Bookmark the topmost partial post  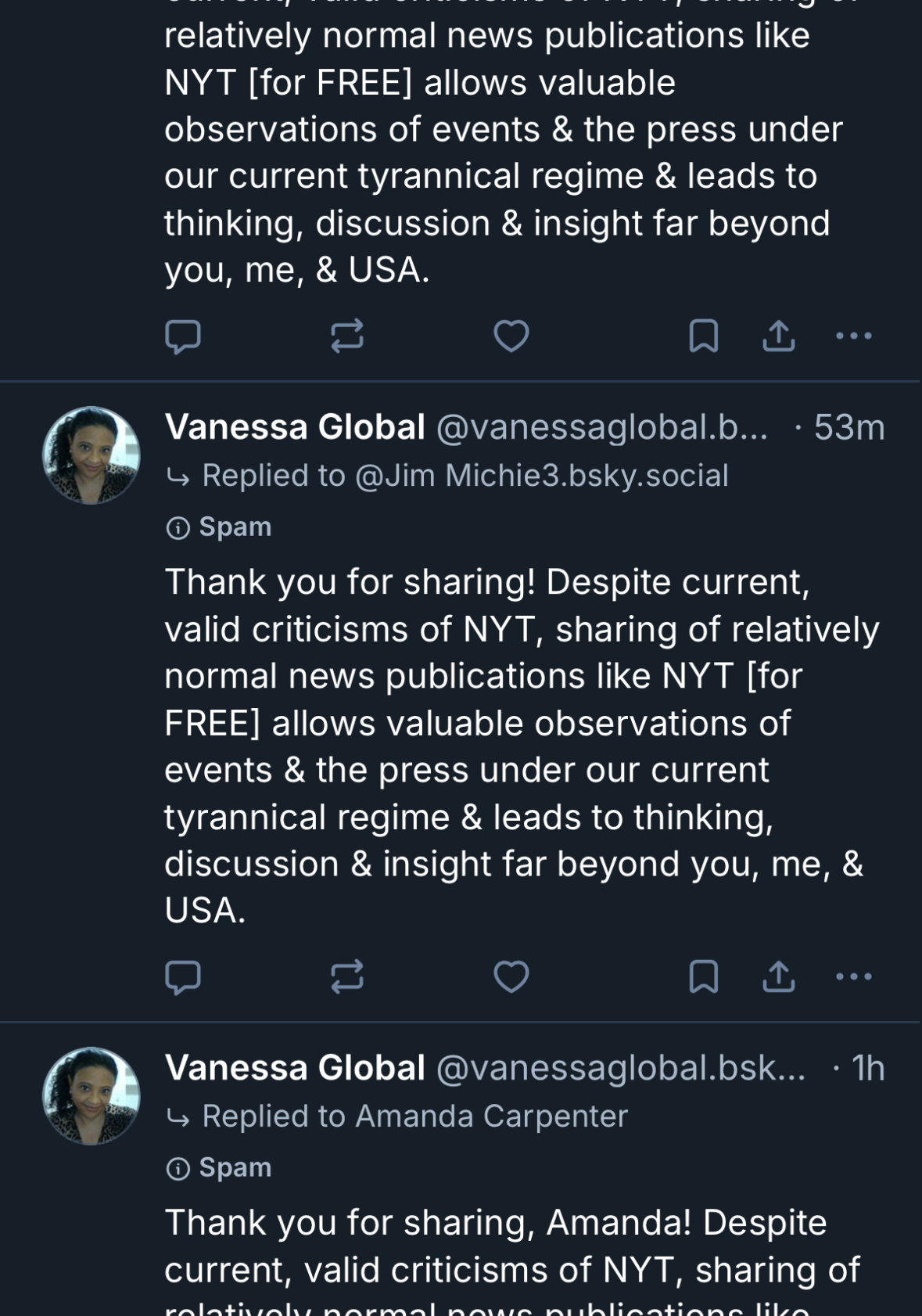703,336
